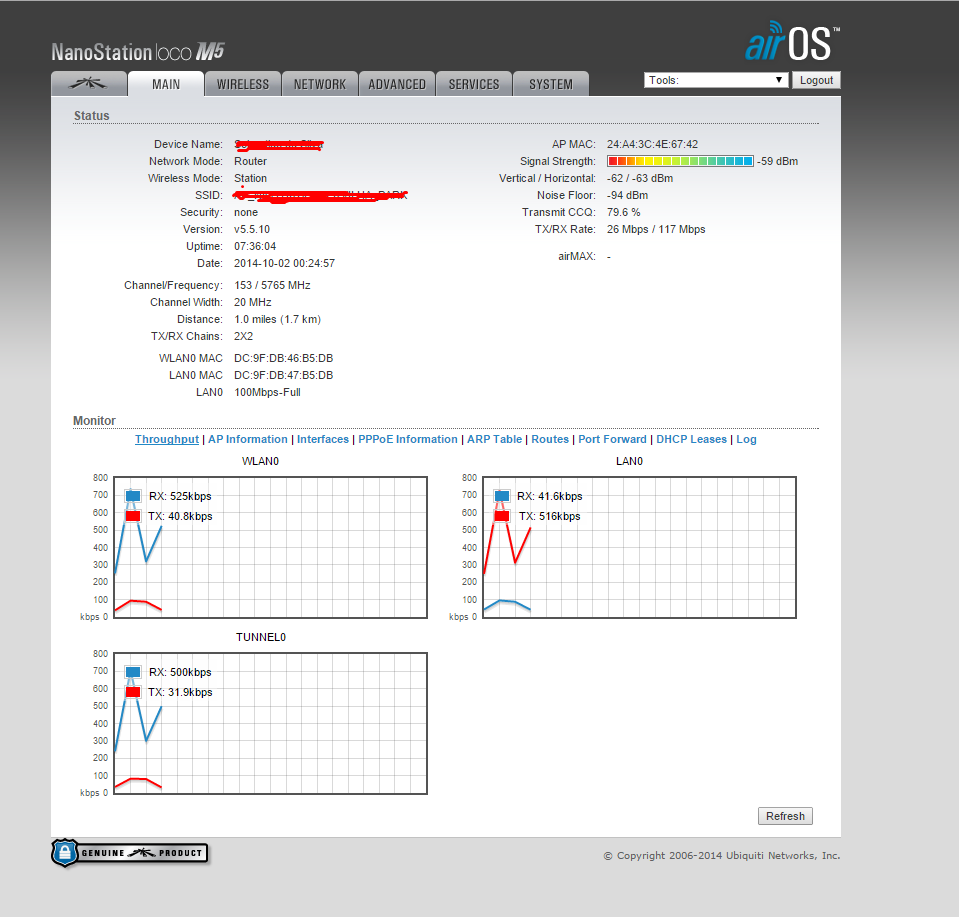Click Wireless Mode value Station
The image size is (959, 917).
250,178
